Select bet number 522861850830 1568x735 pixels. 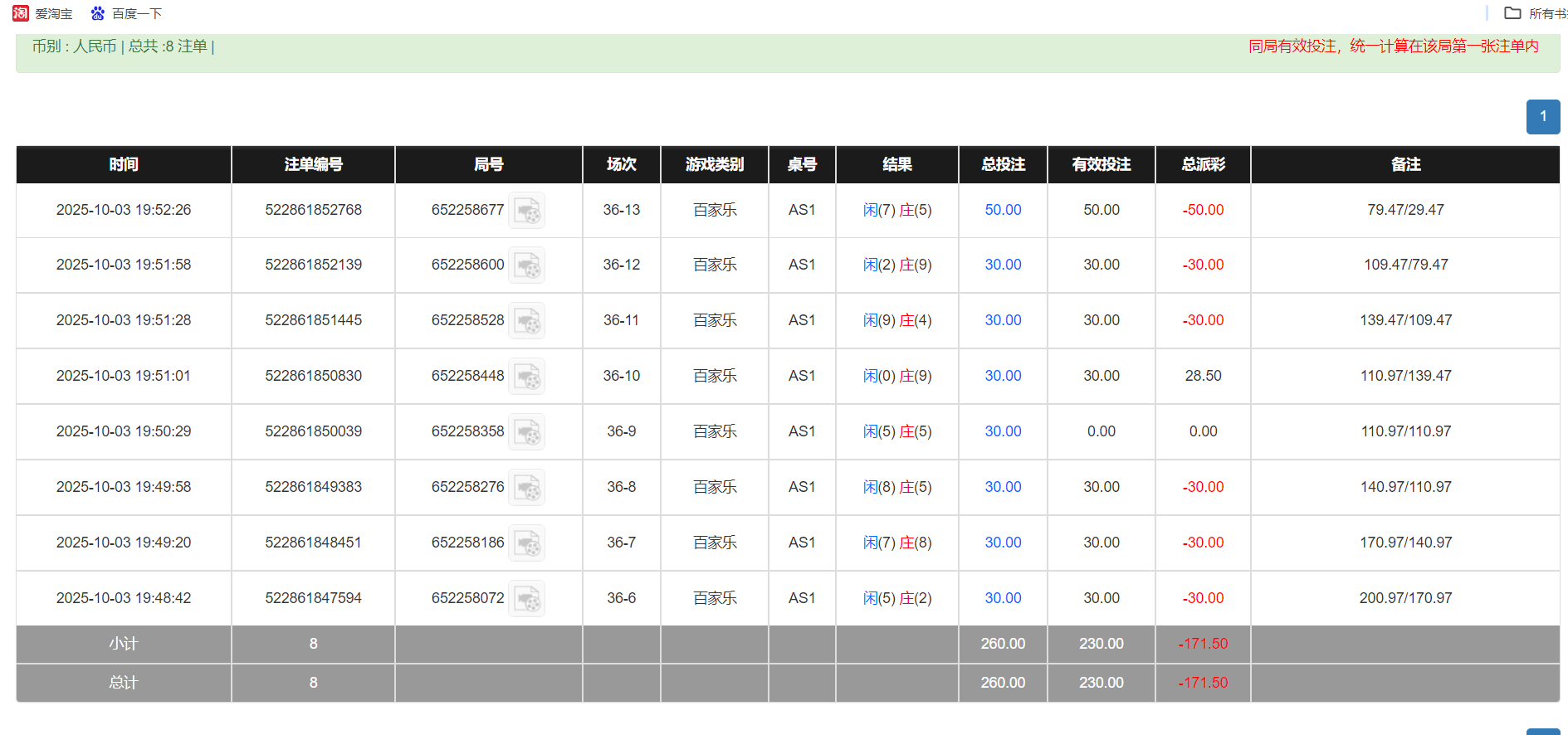pyautogui.click(x=313, y=376)
